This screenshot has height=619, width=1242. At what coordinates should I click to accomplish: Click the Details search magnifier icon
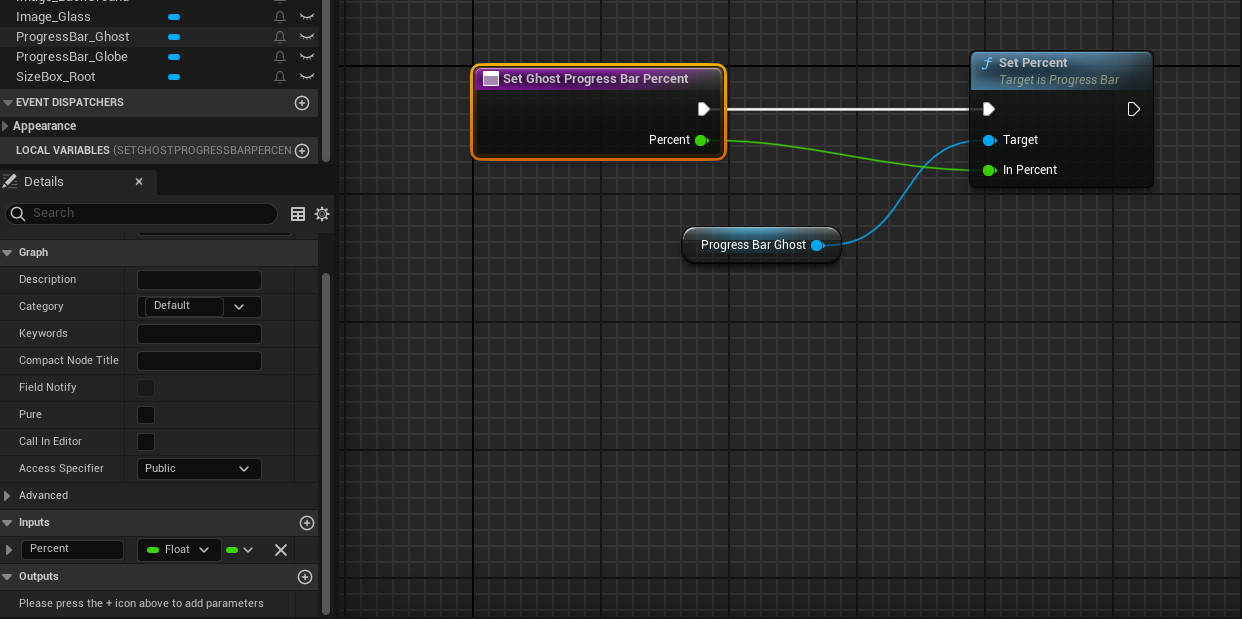tap(18, 213)
